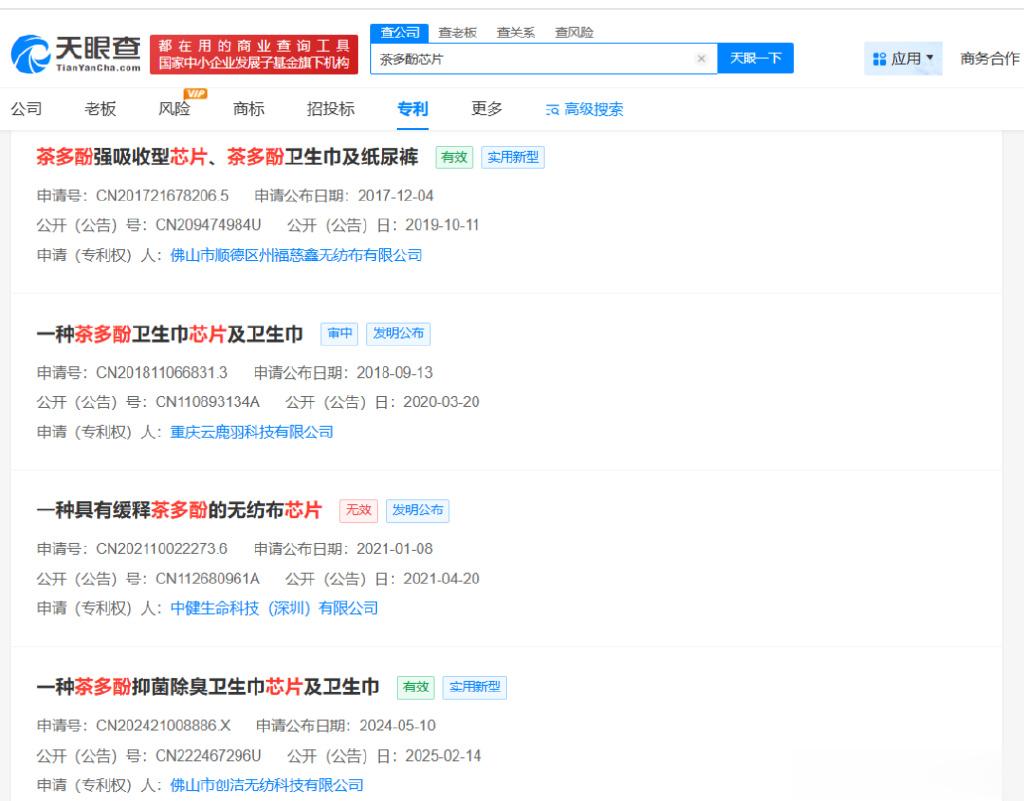Screen dimensions: 1024x801
Task: Click the 天眼一下 search button
Action: pyautogui.click(x=756, y=58)
